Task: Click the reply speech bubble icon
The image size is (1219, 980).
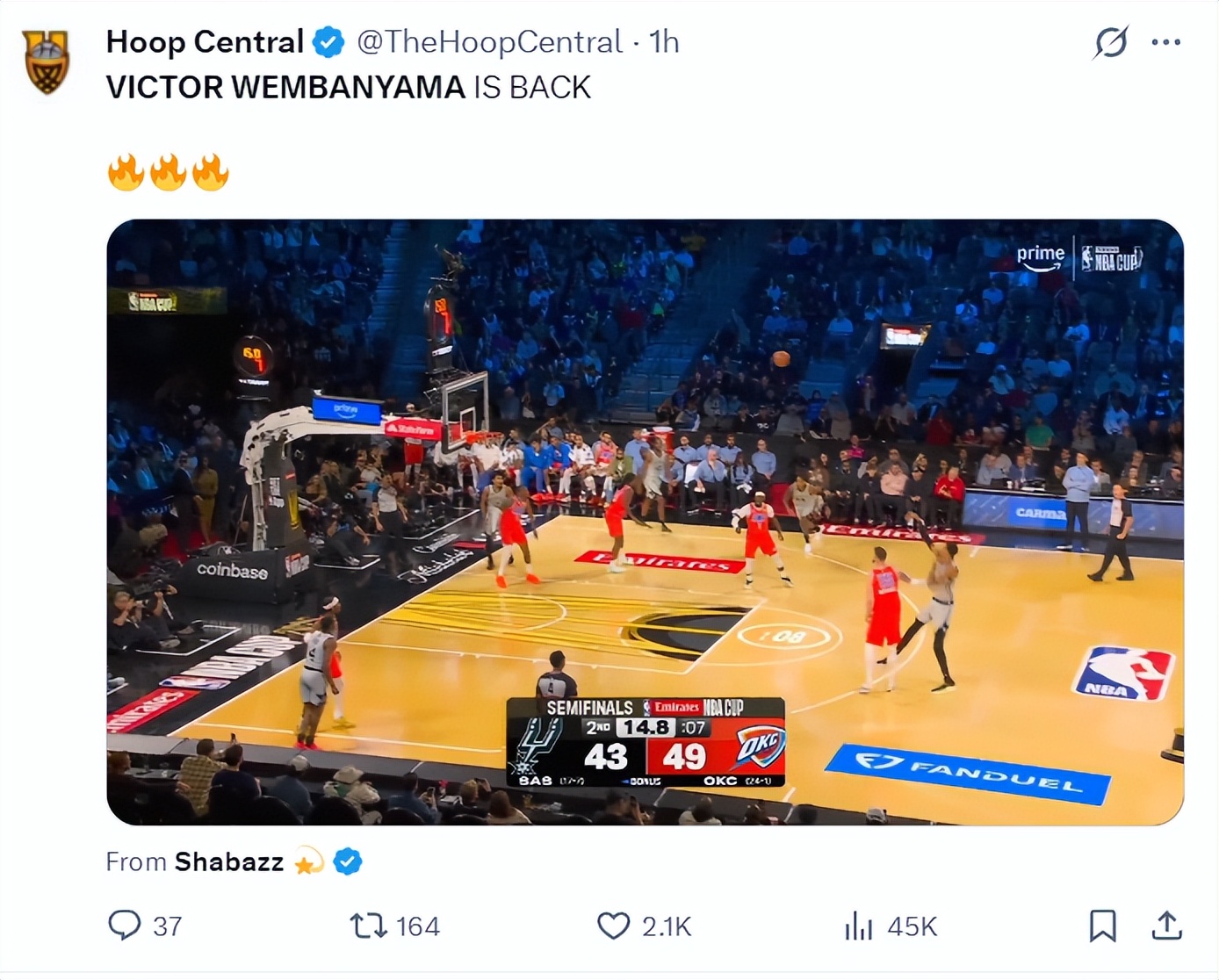Action: (x=124, y=926)
